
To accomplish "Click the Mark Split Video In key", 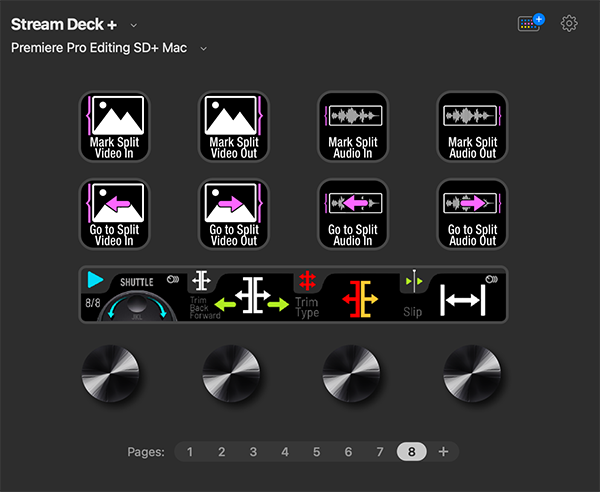I will 114,127.
